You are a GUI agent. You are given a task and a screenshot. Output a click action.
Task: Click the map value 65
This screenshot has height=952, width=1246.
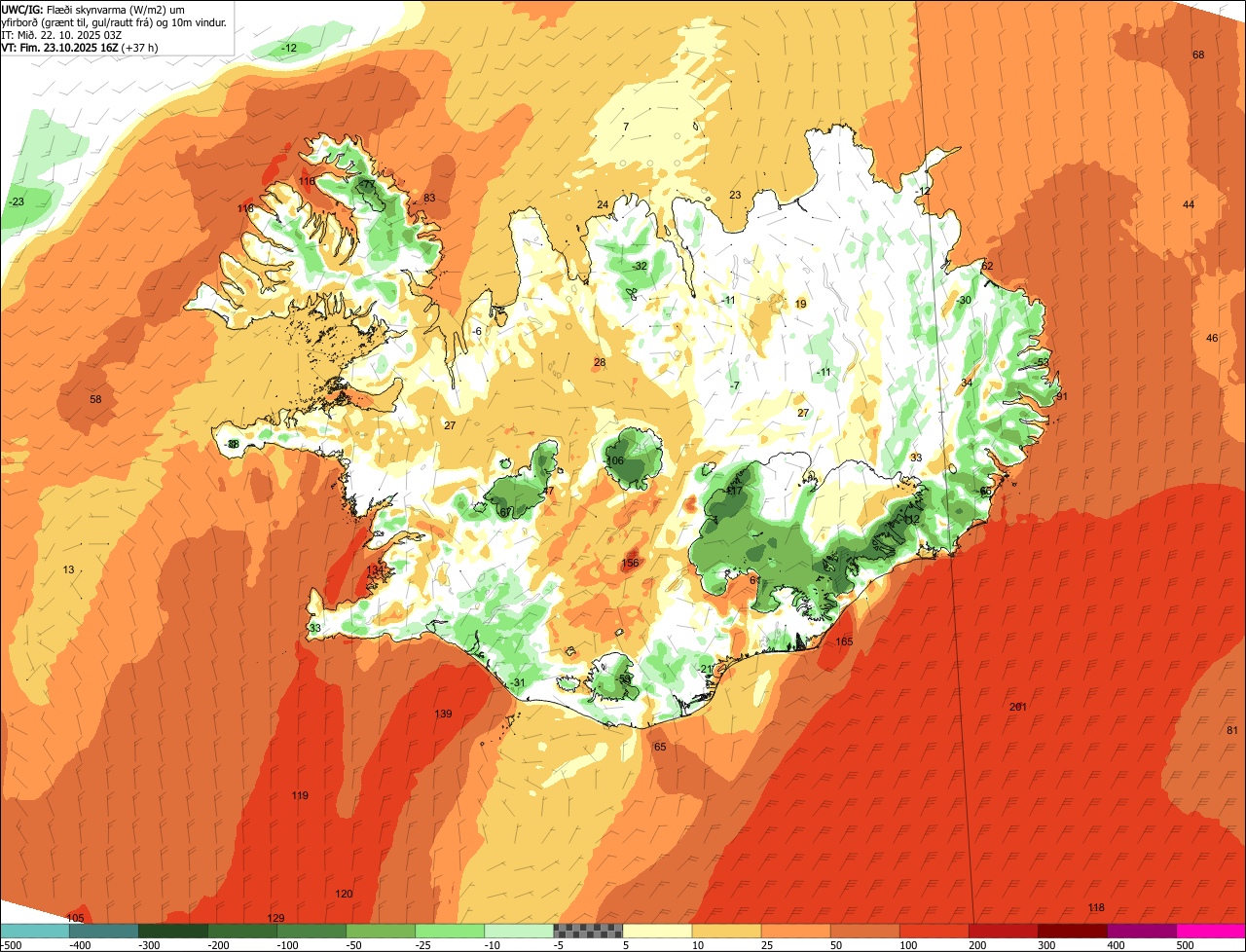pyautogui.click(x=660, y=747)
